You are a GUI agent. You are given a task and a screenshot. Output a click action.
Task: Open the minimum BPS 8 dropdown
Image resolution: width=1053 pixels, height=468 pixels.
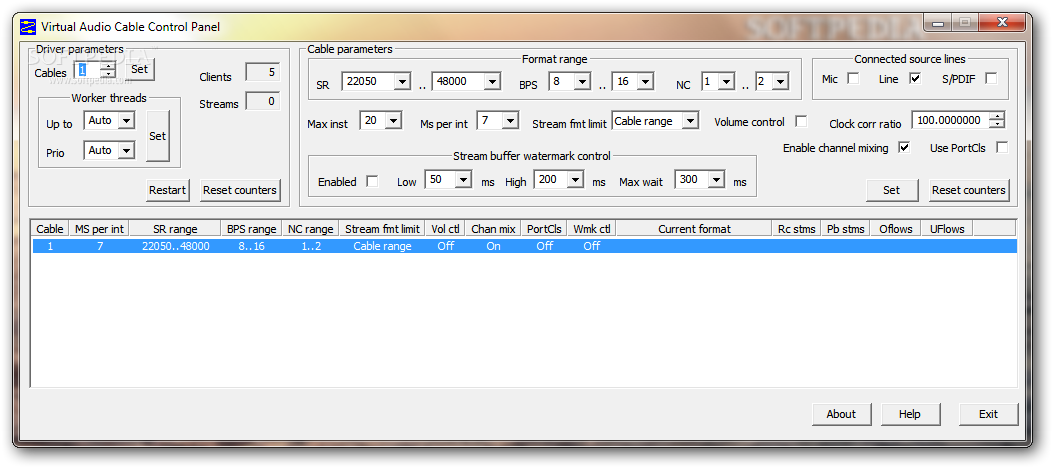pos(582,82)
